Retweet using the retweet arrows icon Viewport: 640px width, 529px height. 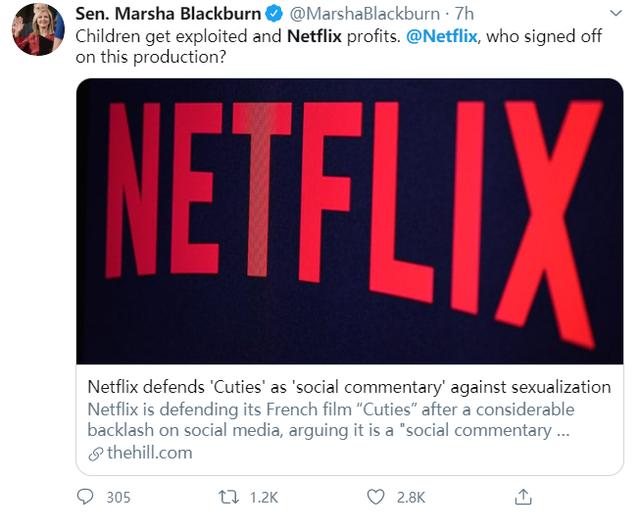[x=229, y=497]
